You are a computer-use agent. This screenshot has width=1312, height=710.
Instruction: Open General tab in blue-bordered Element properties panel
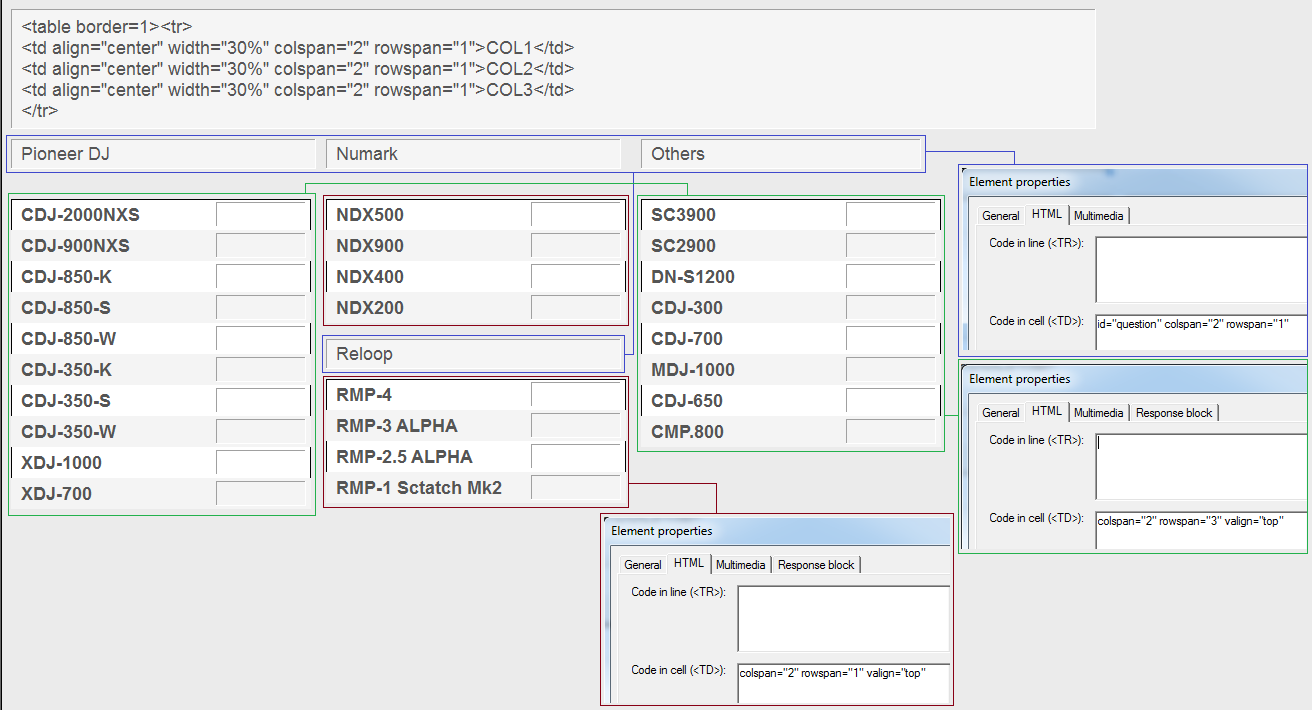(1000, 216)
